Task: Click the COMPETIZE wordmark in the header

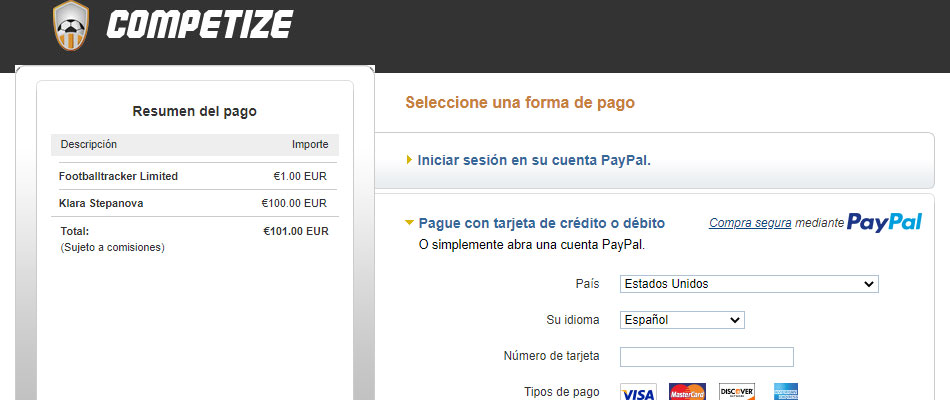Action: [x=199, y=24]
